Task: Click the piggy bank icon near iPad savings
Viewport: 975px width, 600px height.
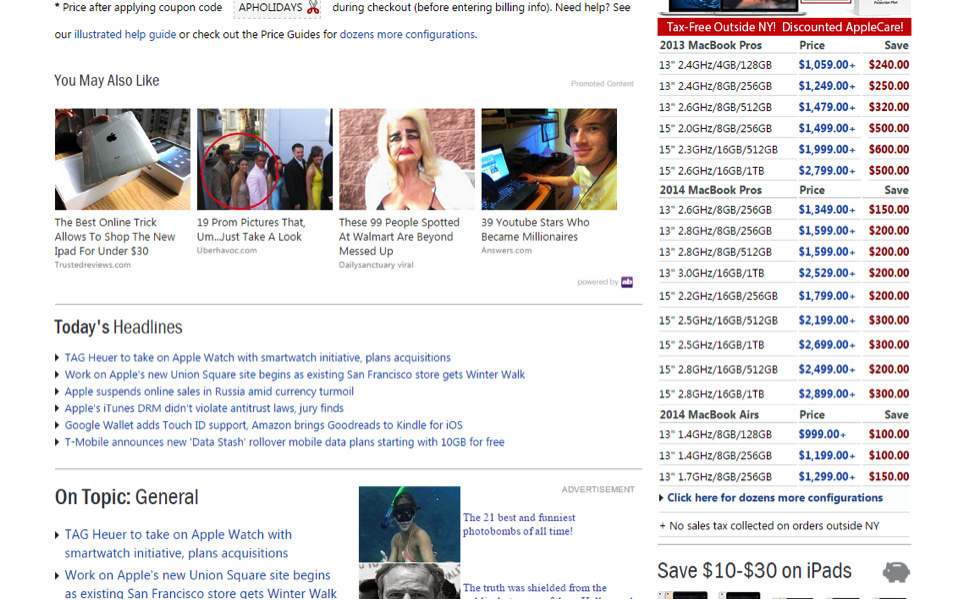Action: (896, 572)
